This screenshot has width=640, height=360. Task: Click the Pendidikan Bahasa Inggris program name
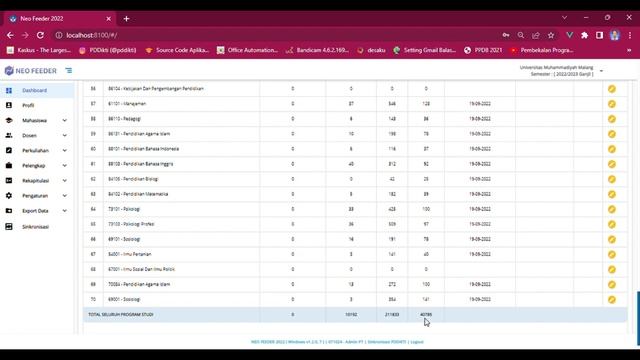point(140,164)
